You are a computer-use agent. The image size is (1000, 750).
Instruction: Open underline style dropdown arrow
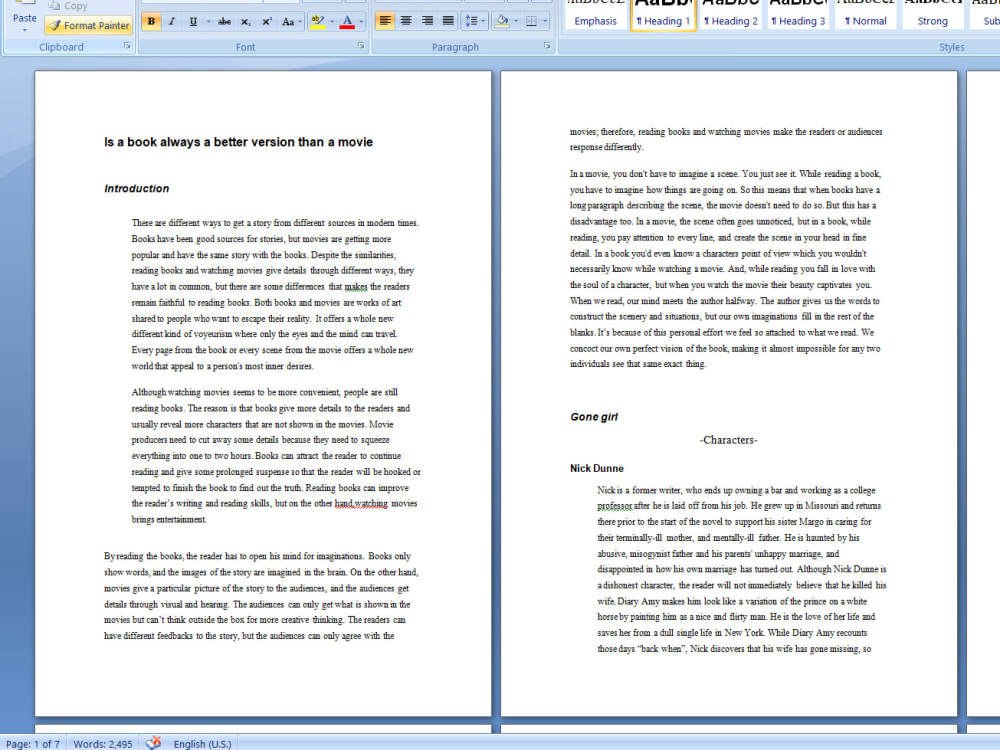[x=209, y=22]
